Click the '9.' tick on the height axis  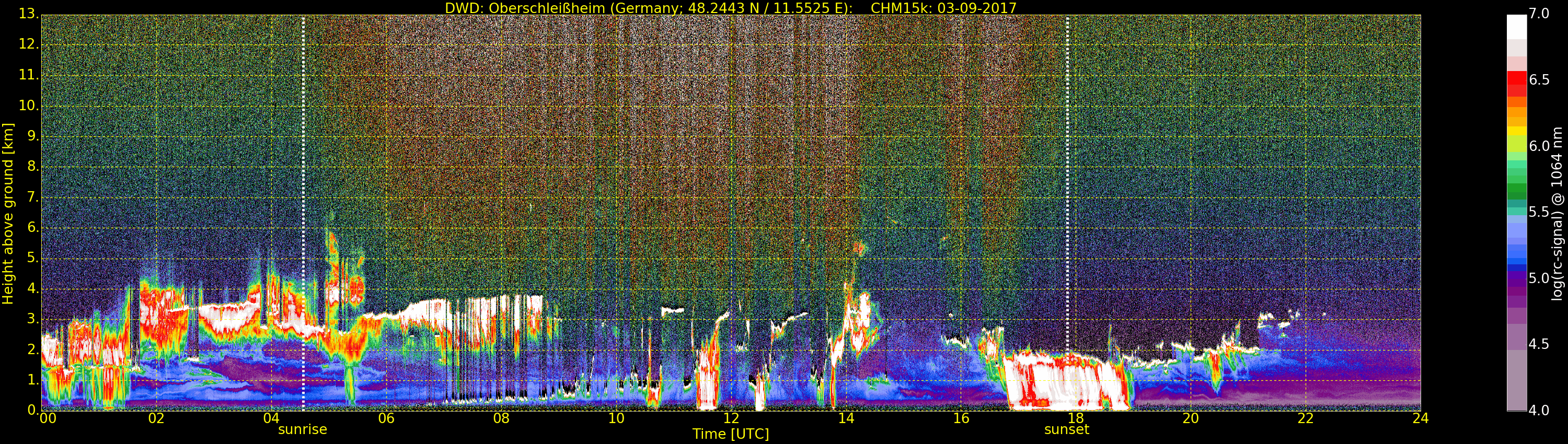pyautogui.click(x=33, y=136)
